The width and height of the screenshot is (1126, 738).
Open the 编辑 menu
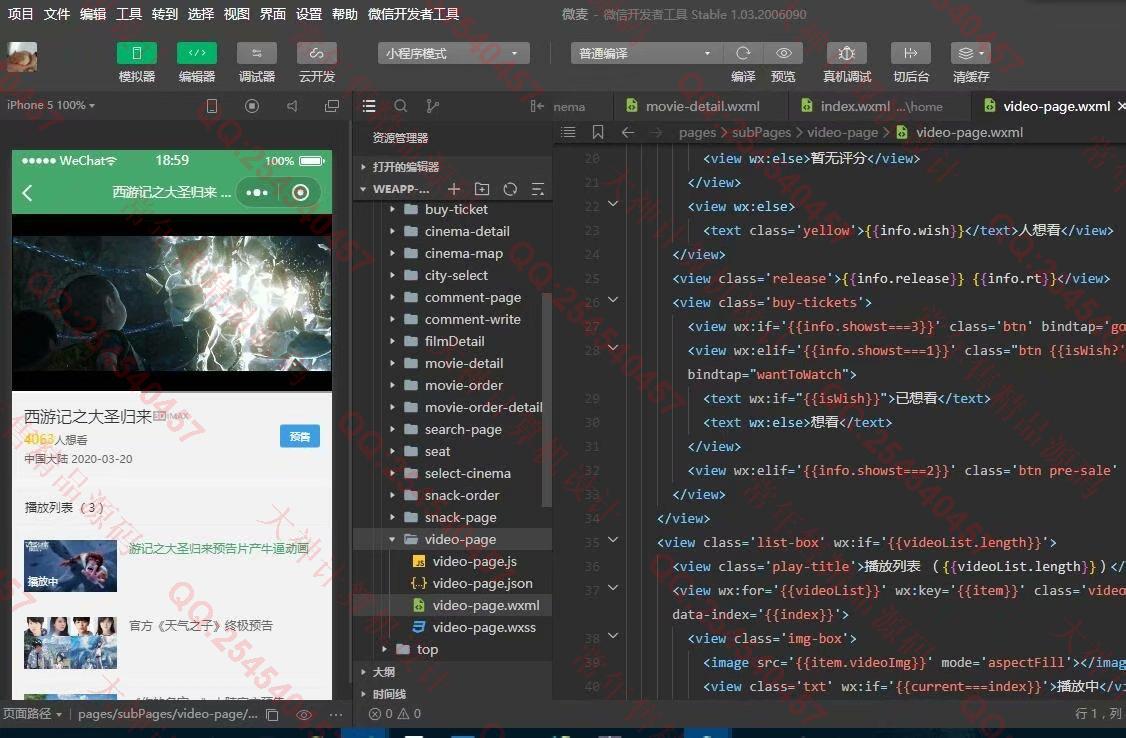[93, 14]
